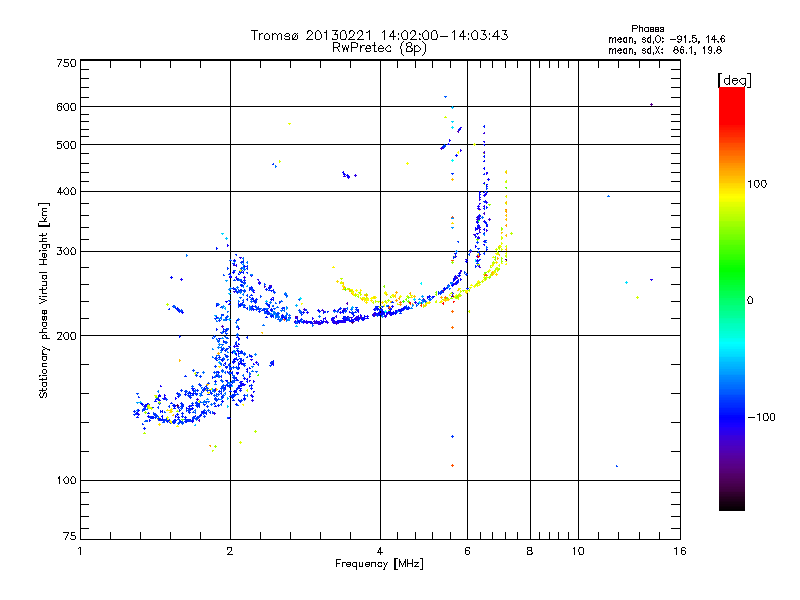Click the 'mean, sd,O: -91.5, 14.6' line
Viewport: 800px width, 600px height.
click(666, 39)
